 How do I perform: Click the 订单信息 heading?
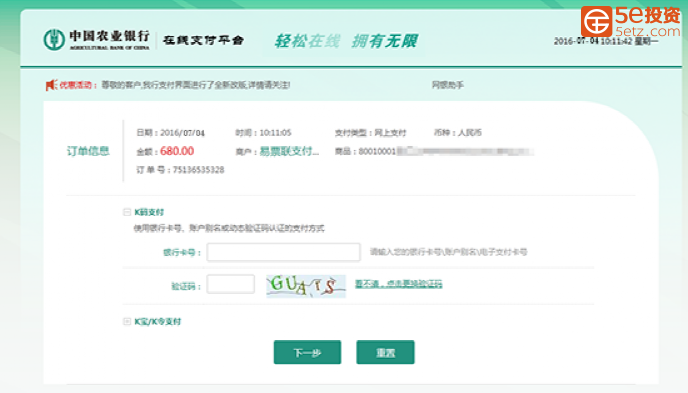88,151
